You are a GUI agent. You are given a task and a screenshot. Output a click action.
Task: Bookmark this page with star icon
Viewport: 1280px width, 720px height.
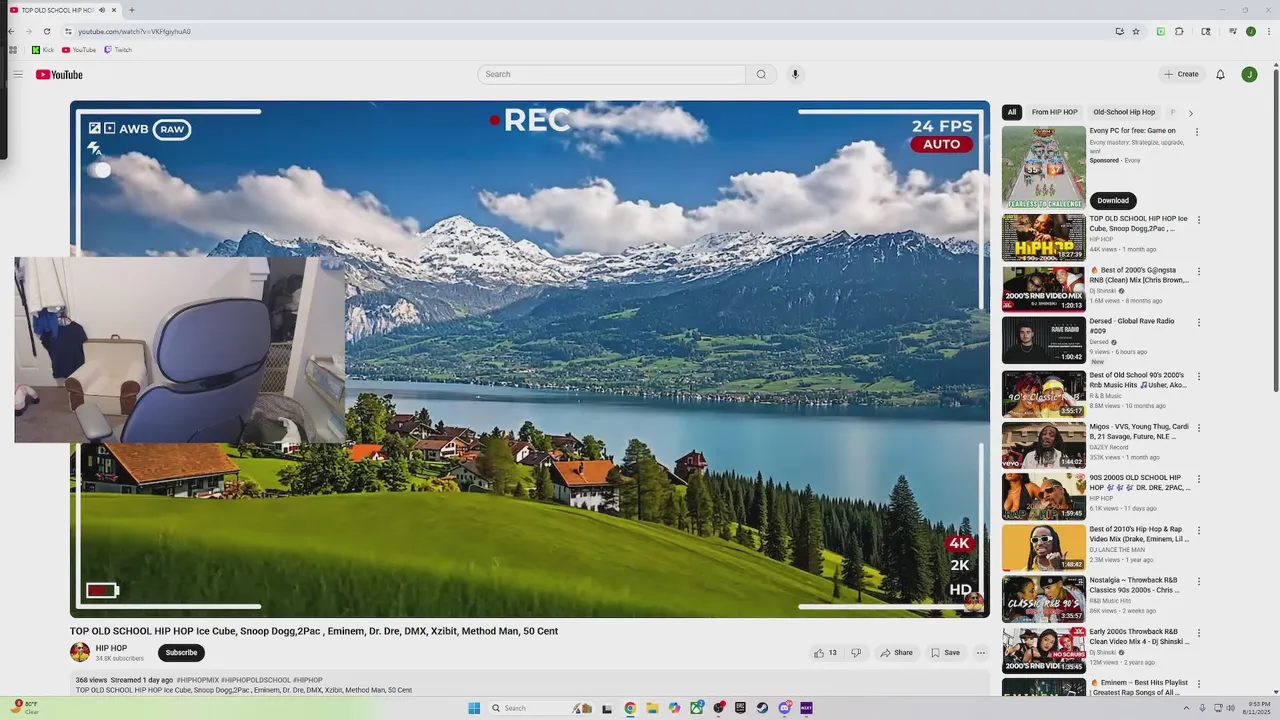(1136, 31)
